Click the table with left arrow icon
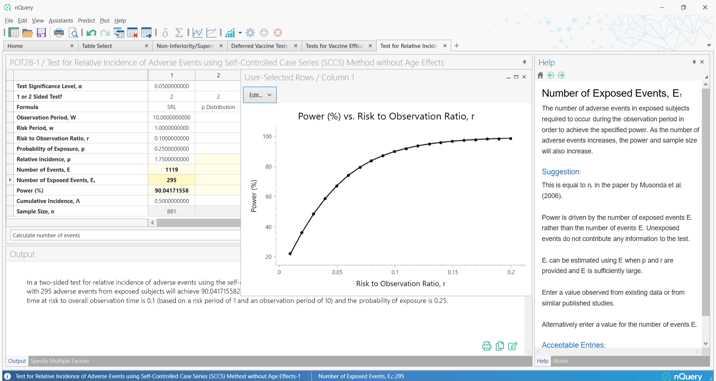 tap(119, 32)
